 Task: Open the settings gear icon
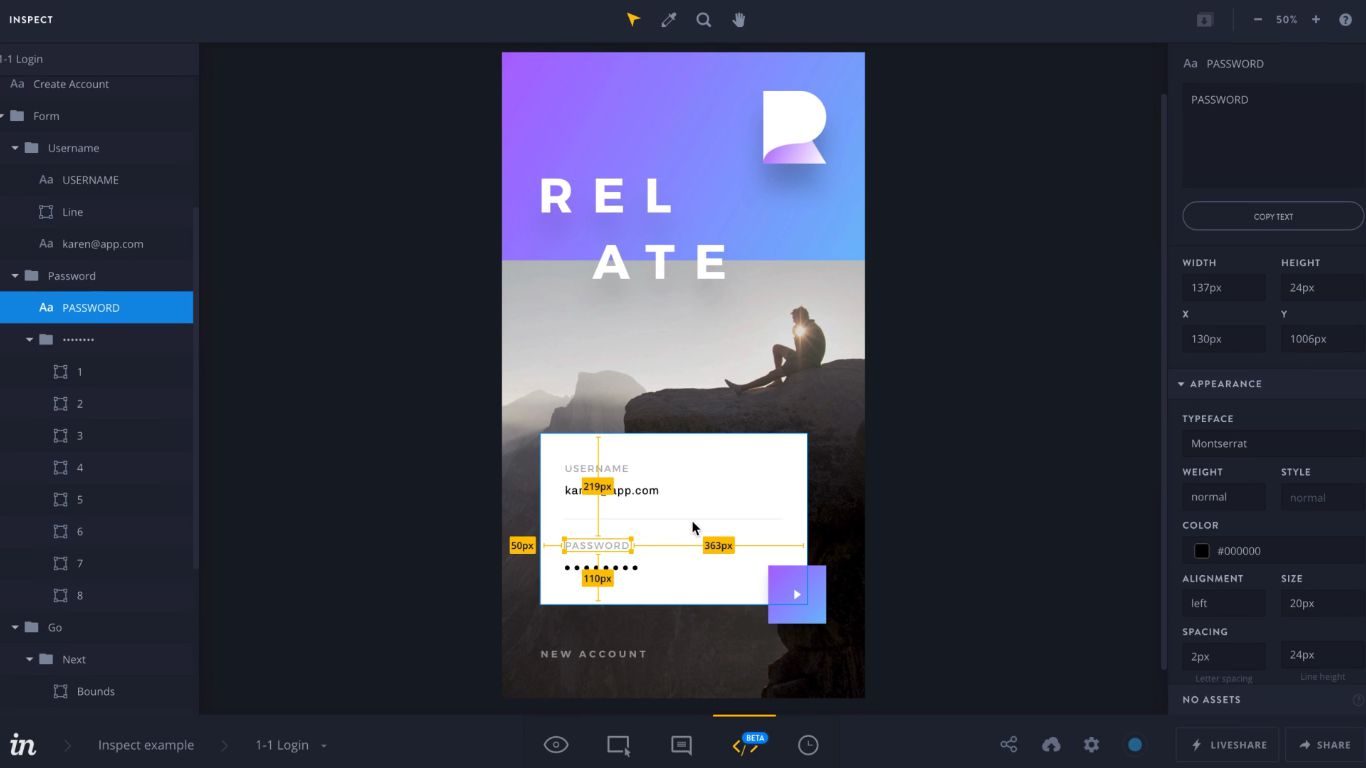[x=1091, y=745]
